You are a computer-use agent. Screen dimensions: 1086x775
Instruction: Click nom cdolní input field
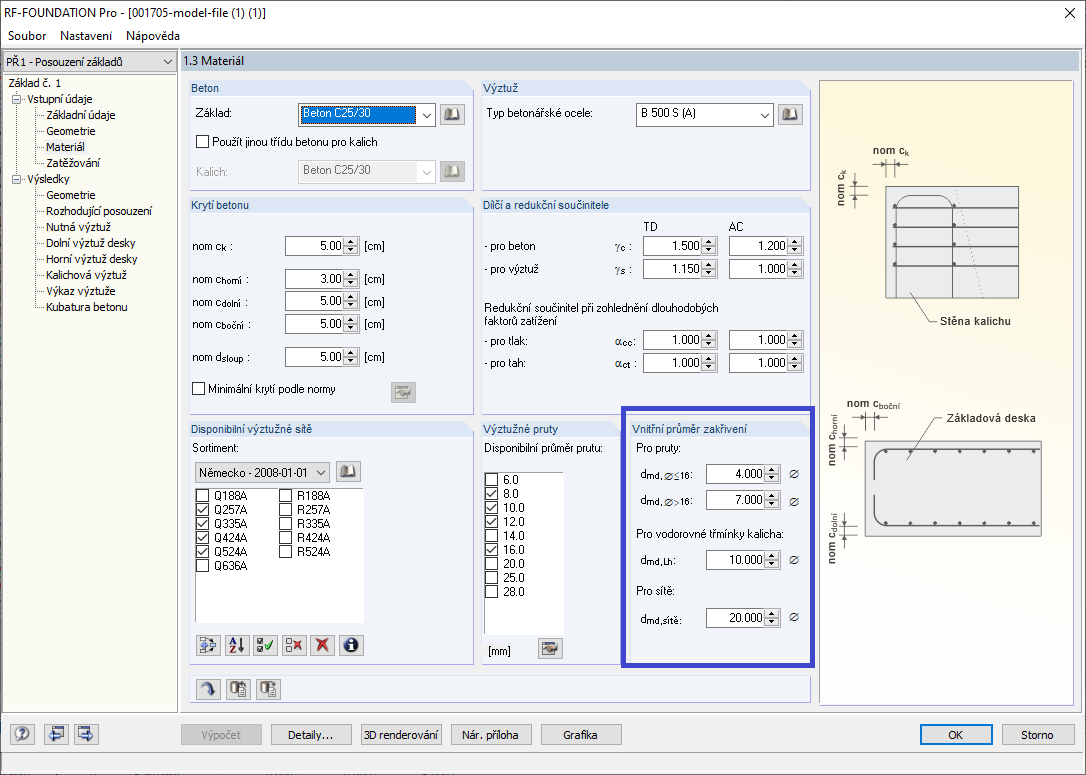point(315,301)
